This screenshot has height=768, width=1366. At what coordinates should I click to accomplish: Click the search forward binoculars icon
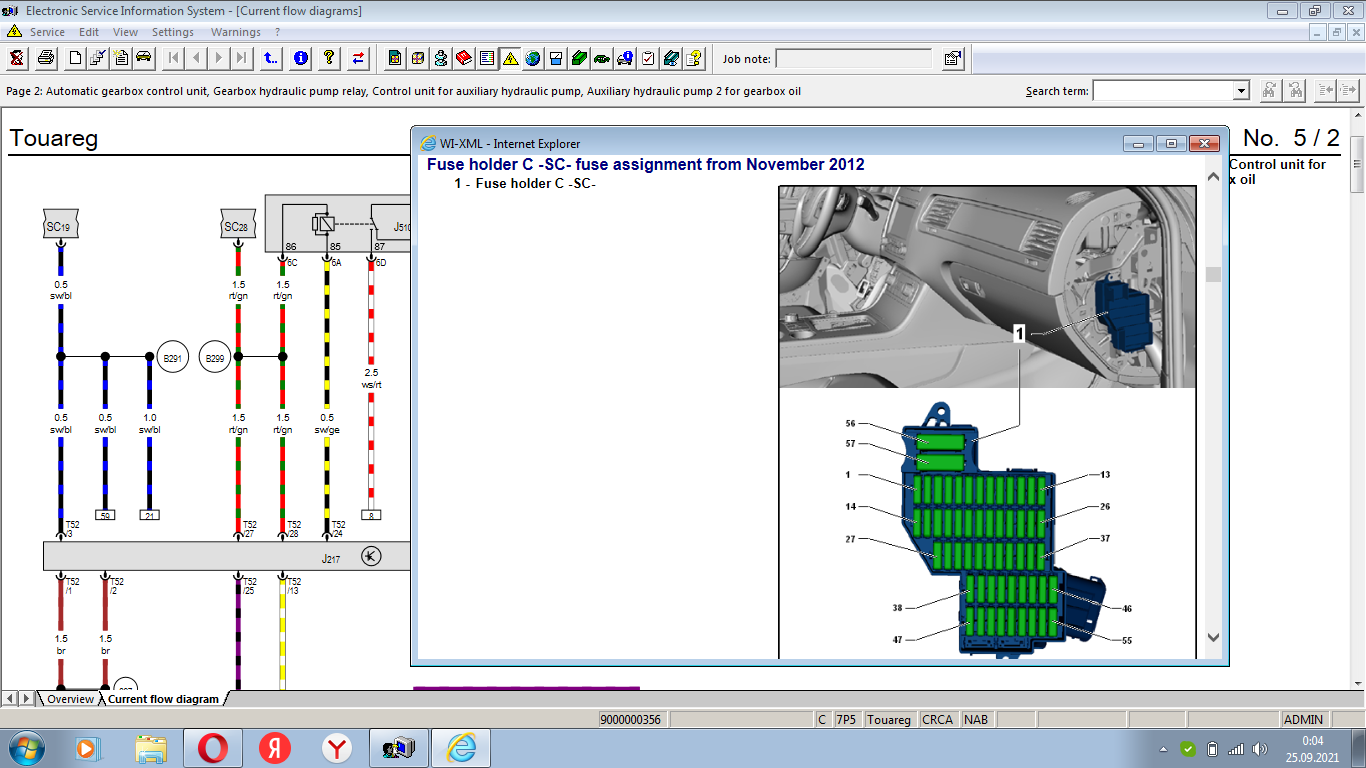click(1269, 90)
